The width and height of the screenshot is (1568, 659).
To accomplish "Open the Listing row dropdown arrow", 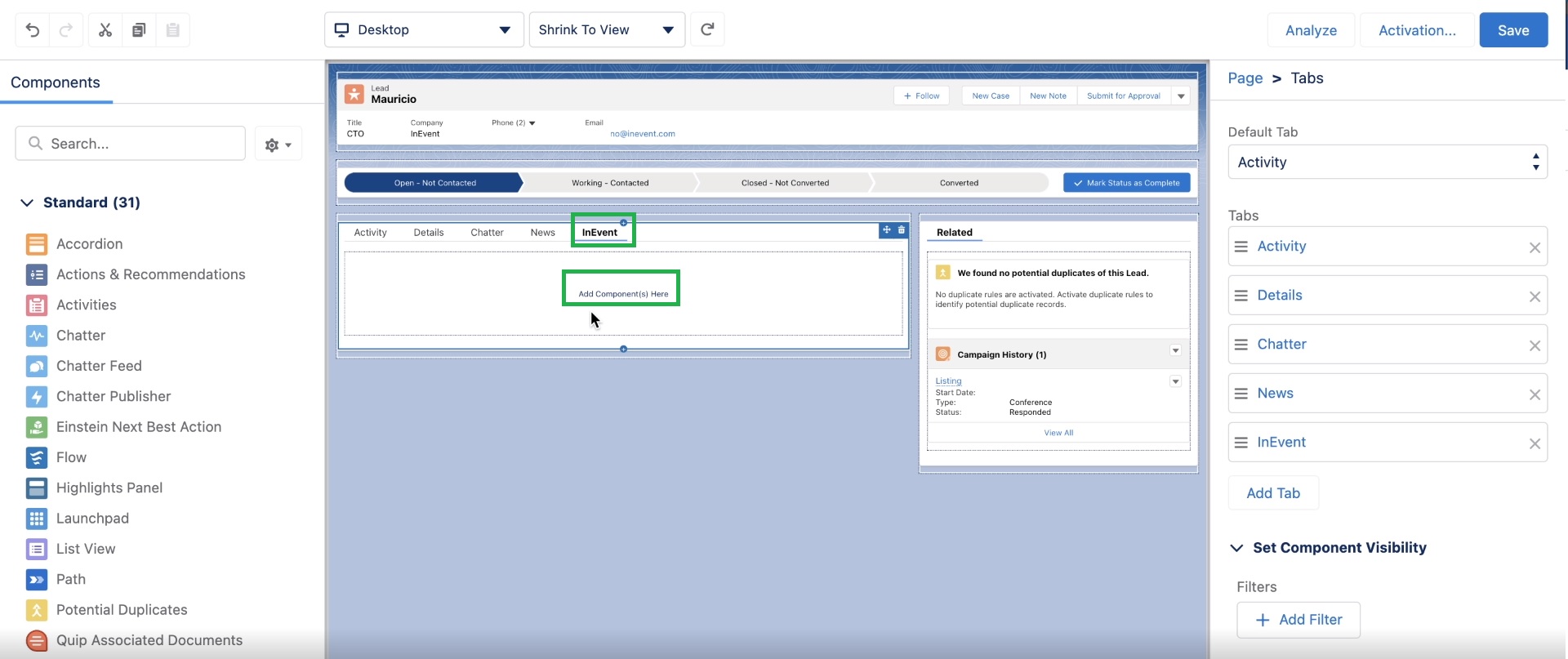I will click(1175, 381).
